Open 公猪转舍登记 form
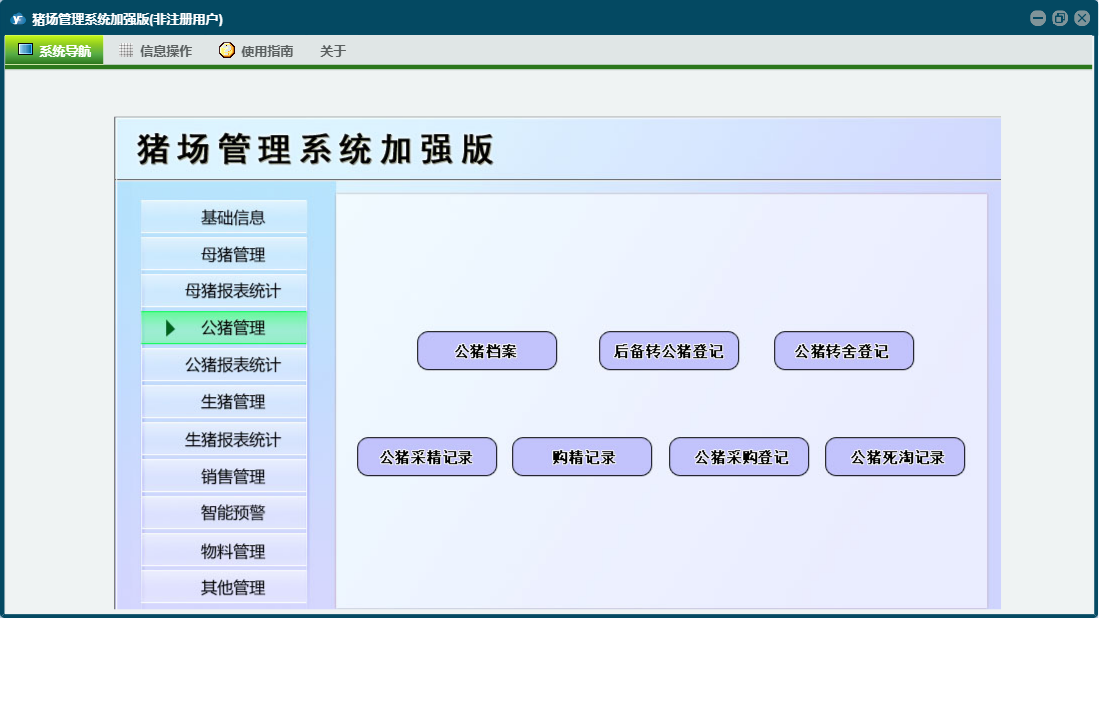The height and width of the screenshot is (723, 1099). (x=843, y=351)
